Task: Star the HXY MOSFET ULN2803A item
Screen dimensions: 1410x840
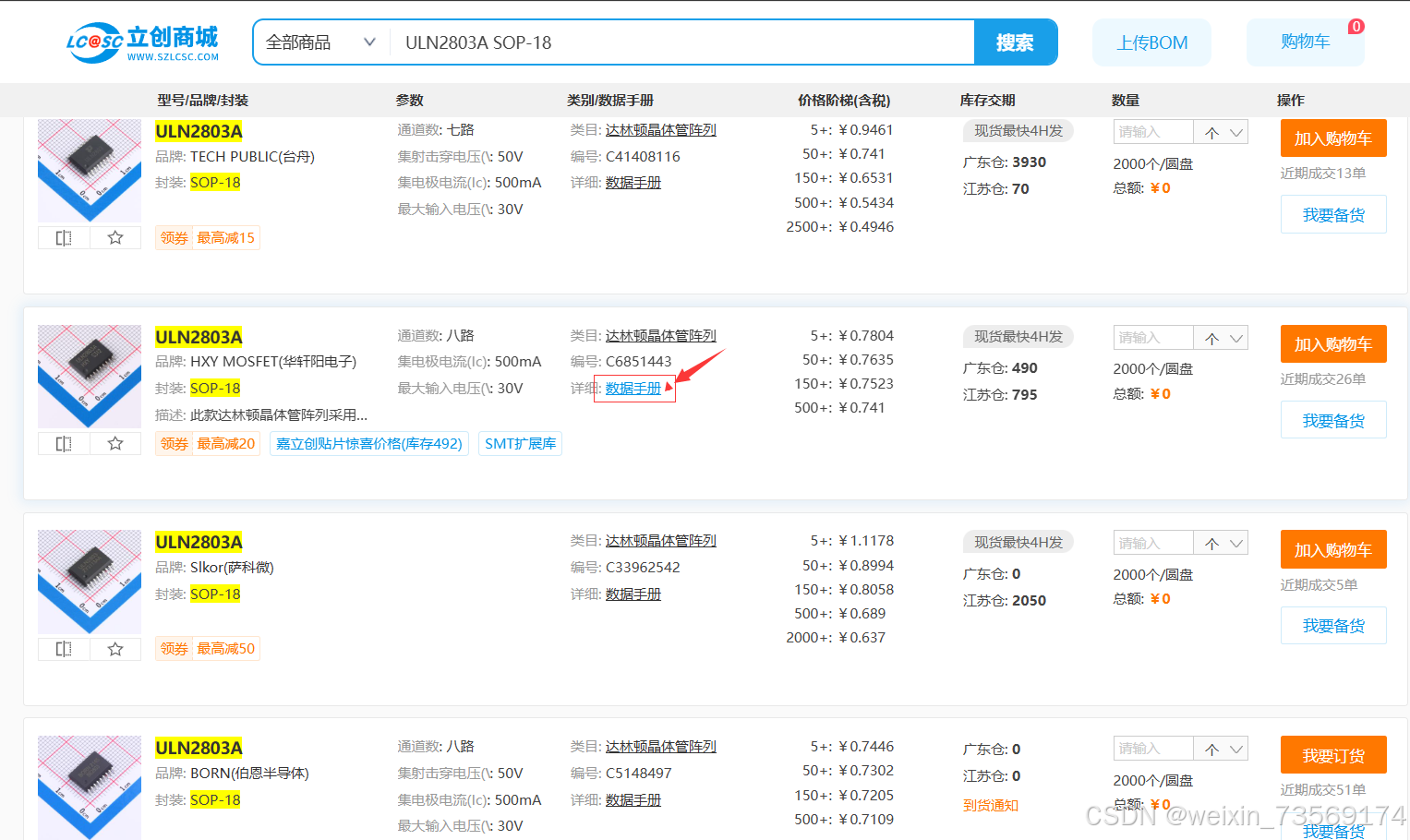Action: (115, 444)
